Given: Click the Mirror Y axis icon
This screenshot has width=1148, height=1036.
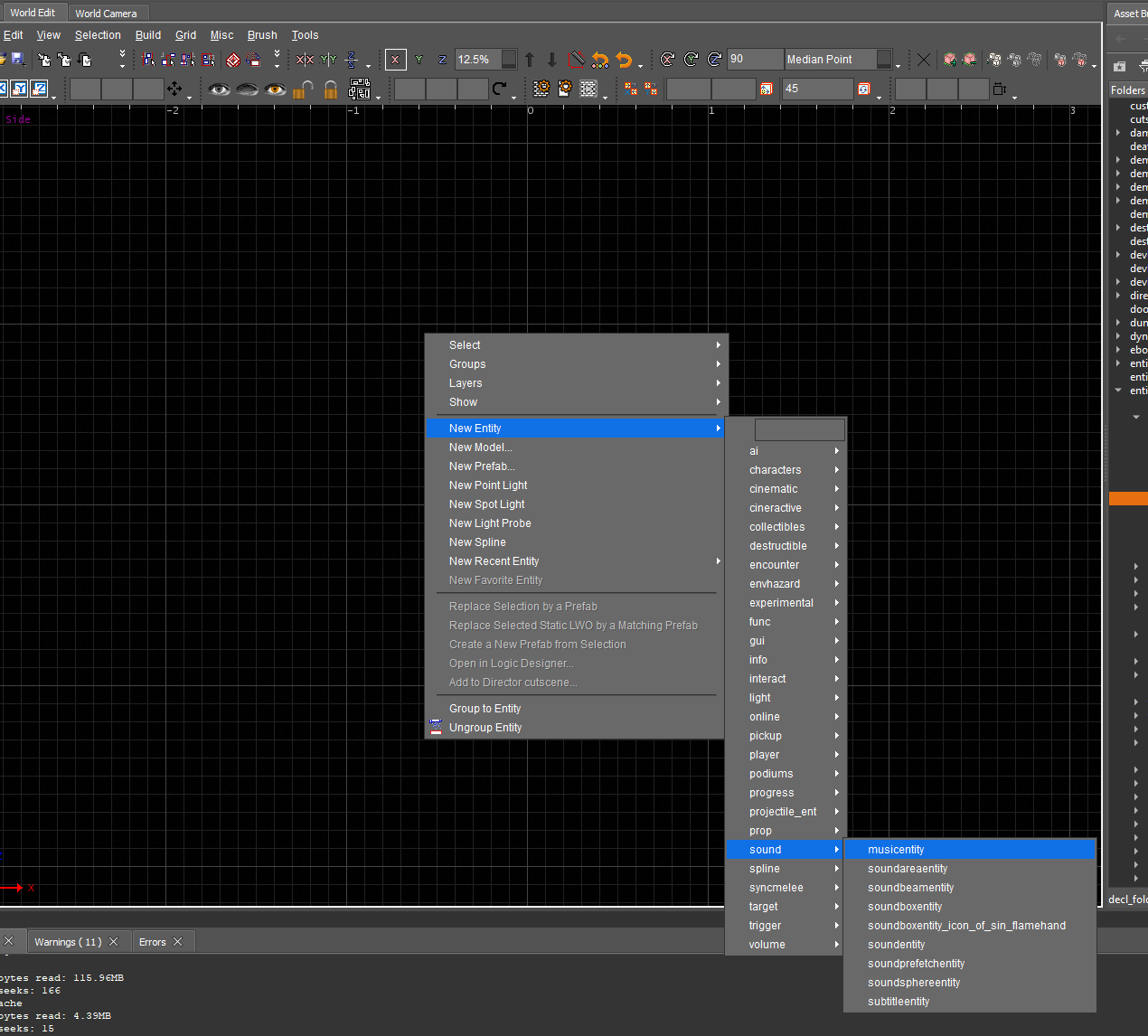Looking at the screenshot, I should coord(328,60).
